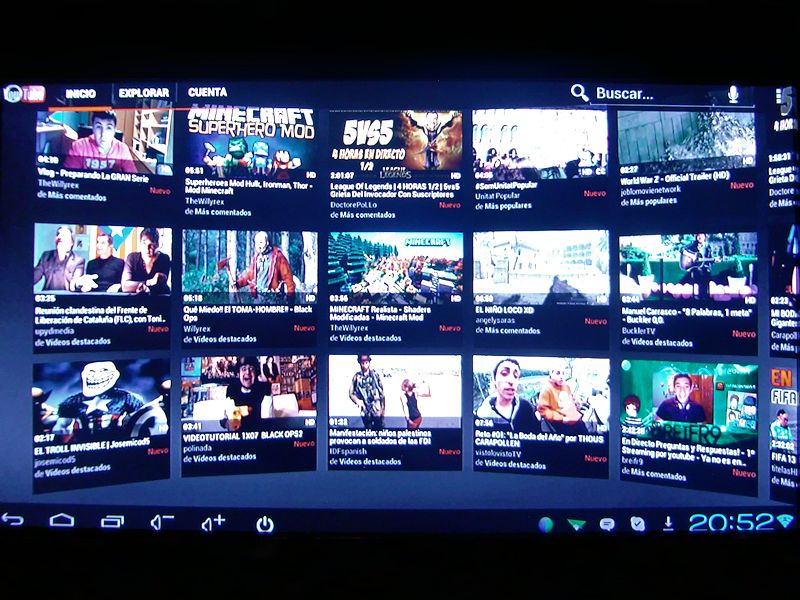Switch to the INICIO tab

click(x=81, y=94)
